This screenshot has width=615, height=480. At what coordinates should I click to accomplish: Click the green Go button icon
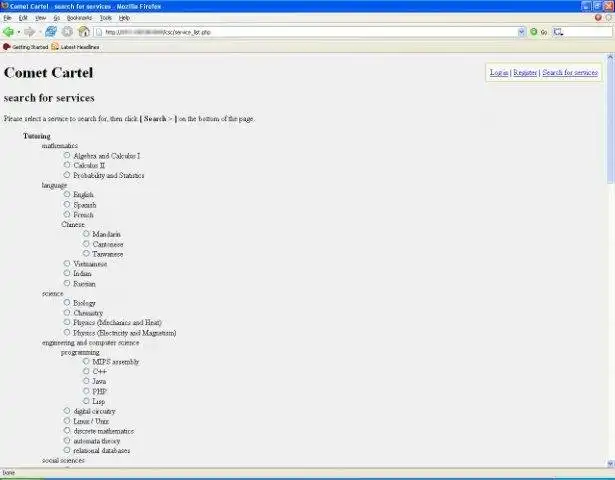[533, 32]
